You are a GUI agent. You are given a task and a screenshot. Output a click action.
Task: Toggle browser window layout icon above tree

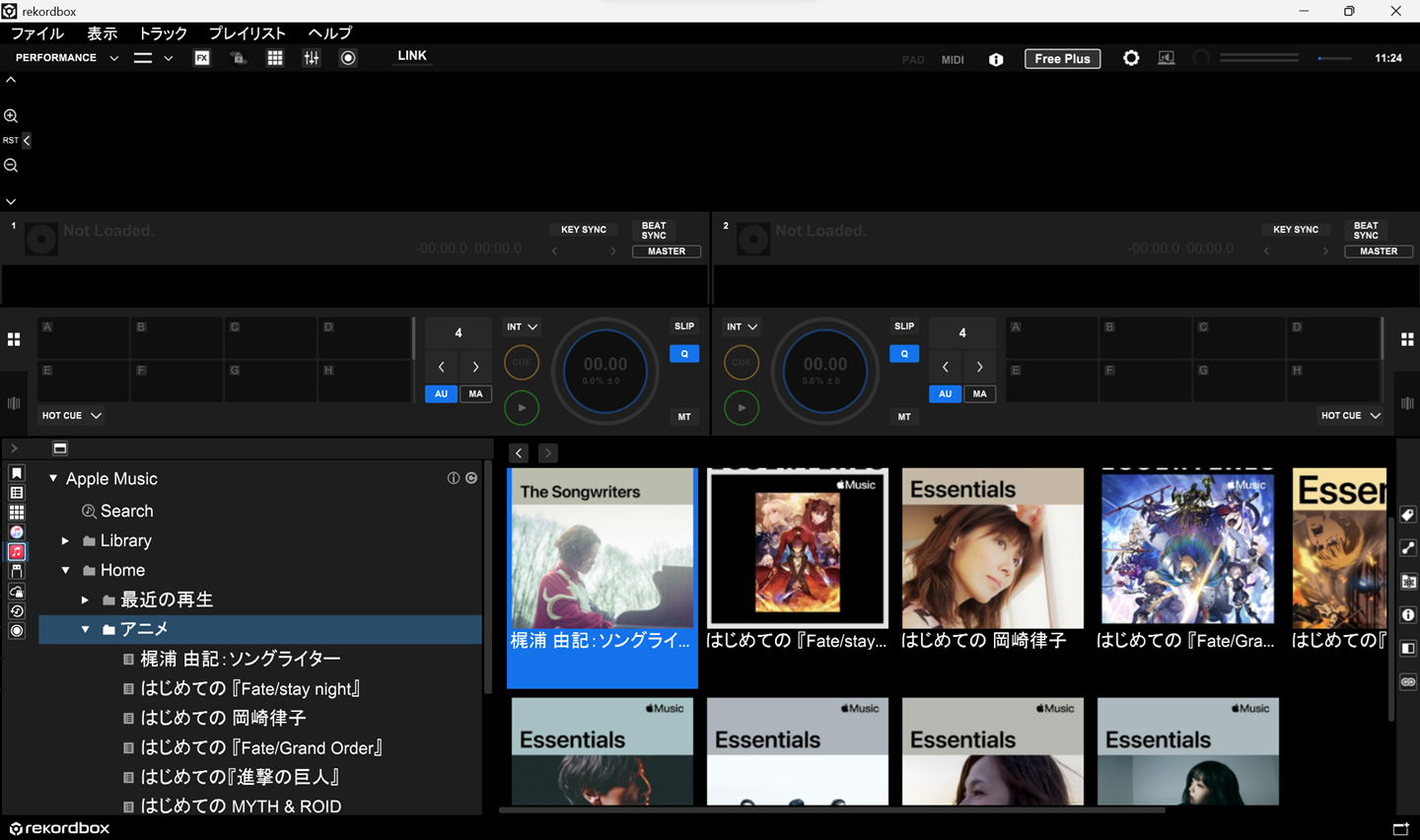(x=60, y=449)
